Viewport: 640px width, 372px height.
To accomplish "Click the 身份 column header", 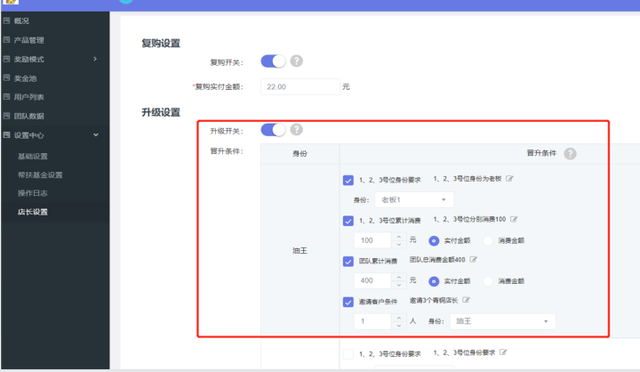I will click(x=300, y=154).
